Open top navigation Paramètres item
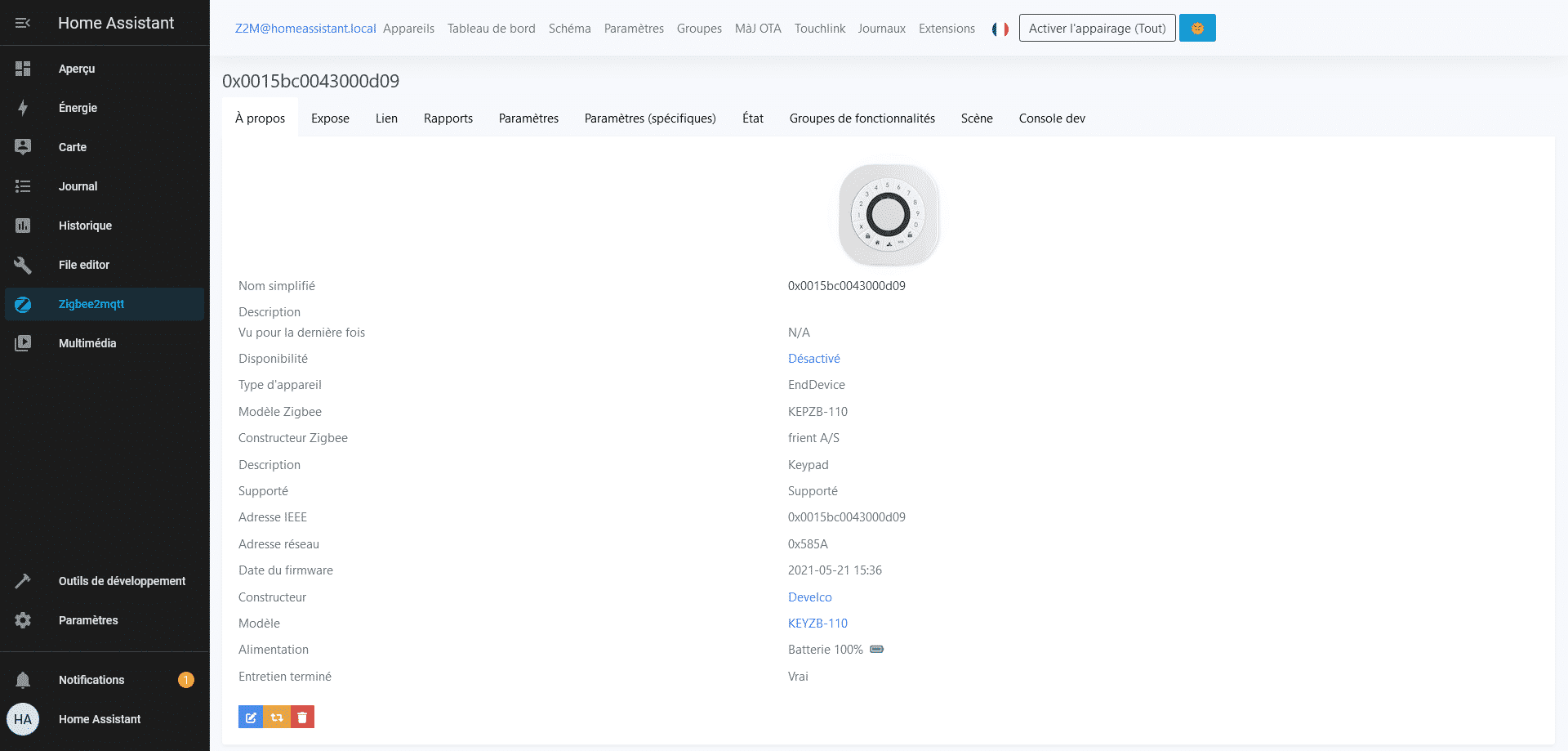 coord(634,29)
